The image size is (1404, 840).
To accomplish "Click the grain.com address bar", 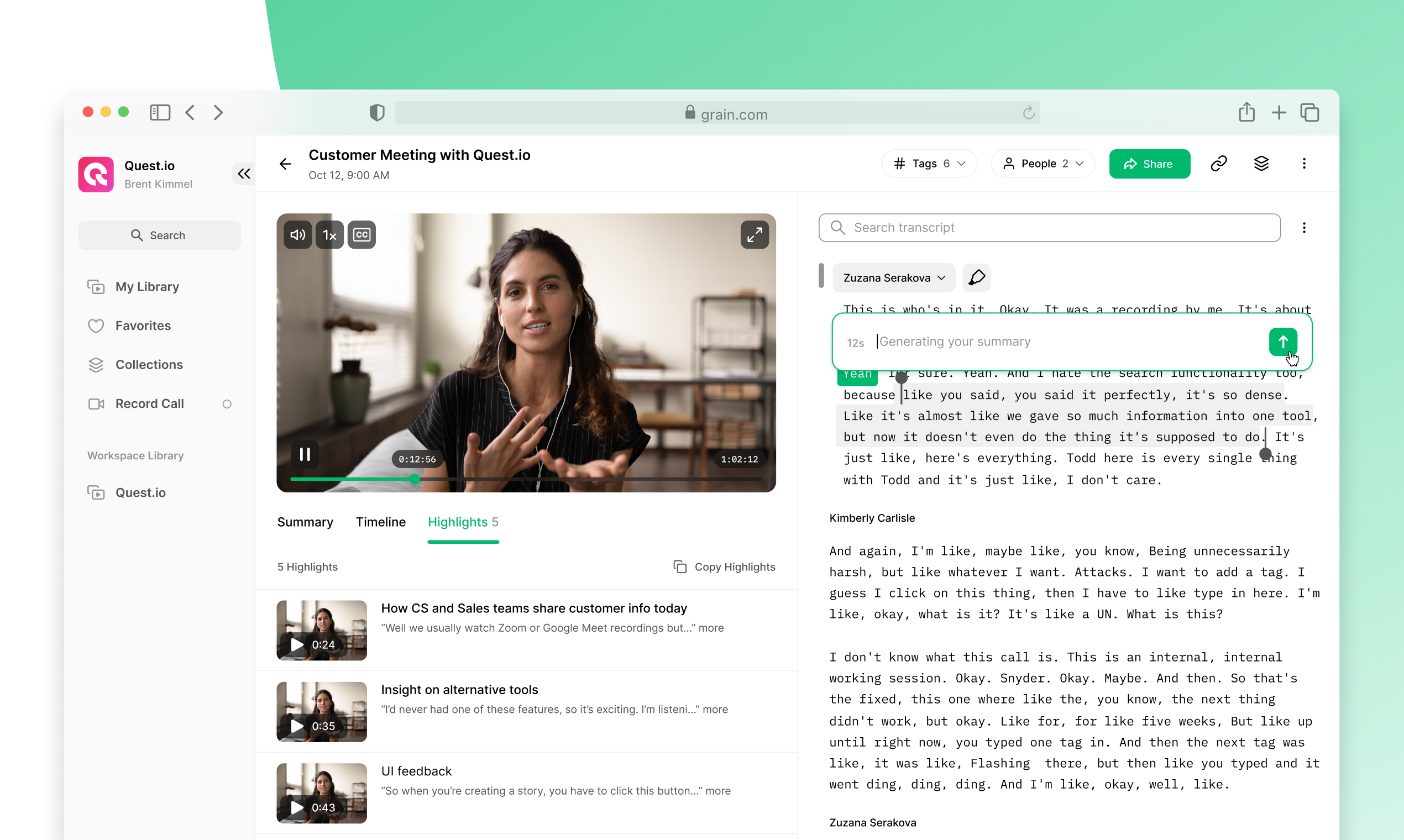I will point(717,113).
